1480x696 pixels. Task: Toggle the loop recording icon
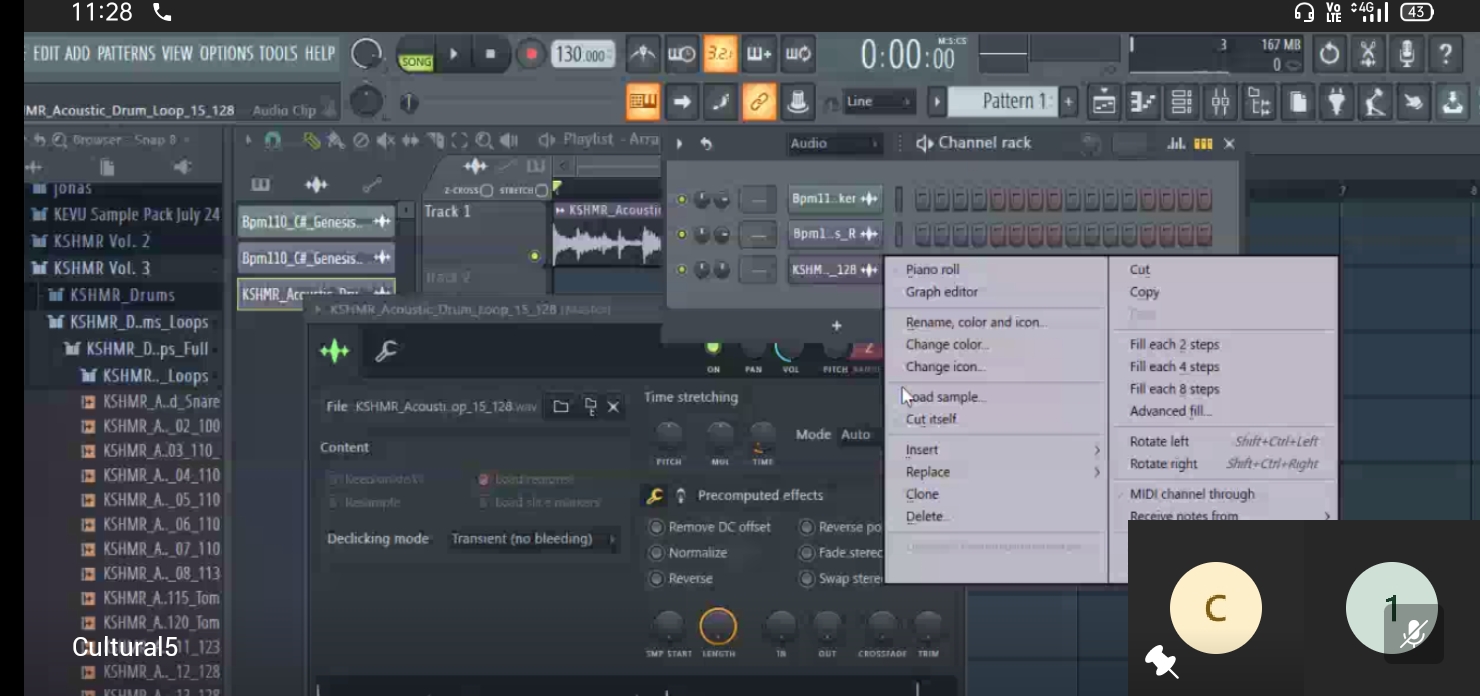[x=798, y=54]
